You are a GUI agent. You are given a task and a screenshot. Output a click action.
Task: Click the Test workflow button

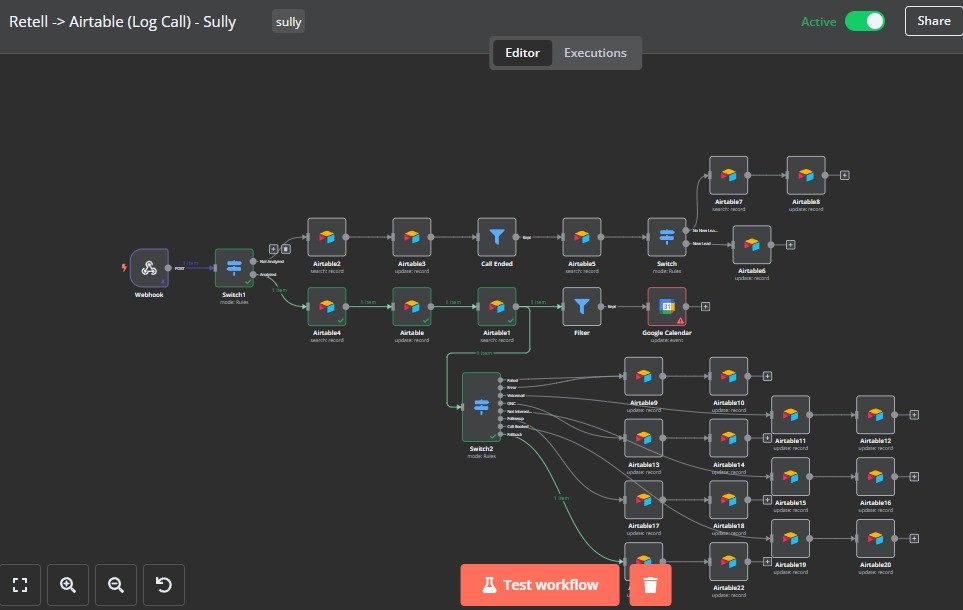point(540,585)
